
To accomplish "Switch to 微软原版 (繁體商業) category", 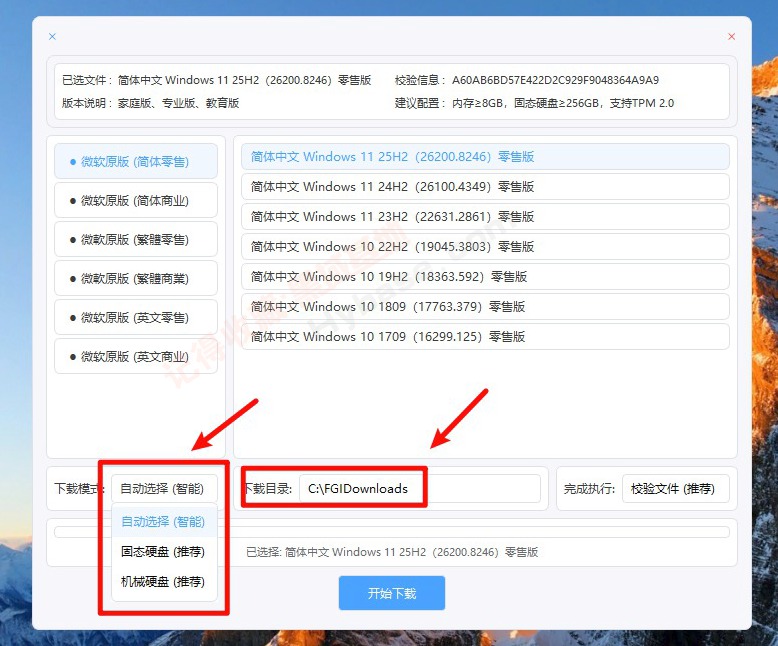I will (x=136, y=278).
